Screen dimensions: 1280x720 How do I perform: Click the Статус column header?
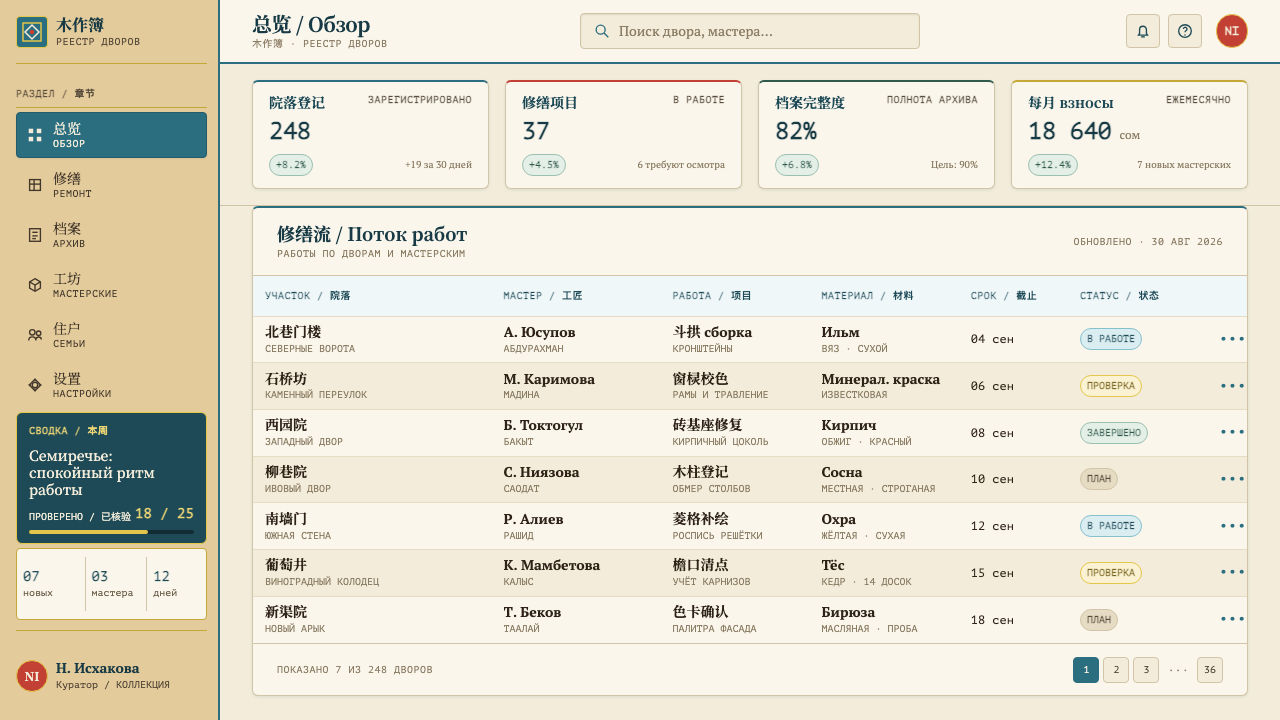(1120, 296)
